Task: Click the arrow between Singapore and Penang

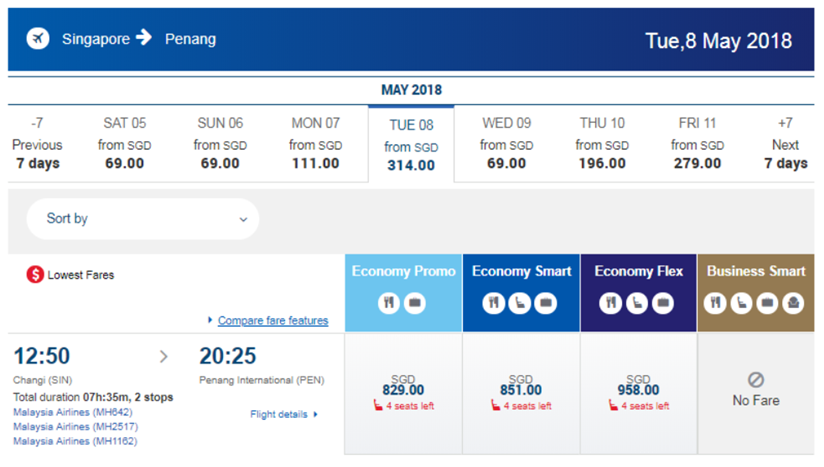Action: pos(143,37)
